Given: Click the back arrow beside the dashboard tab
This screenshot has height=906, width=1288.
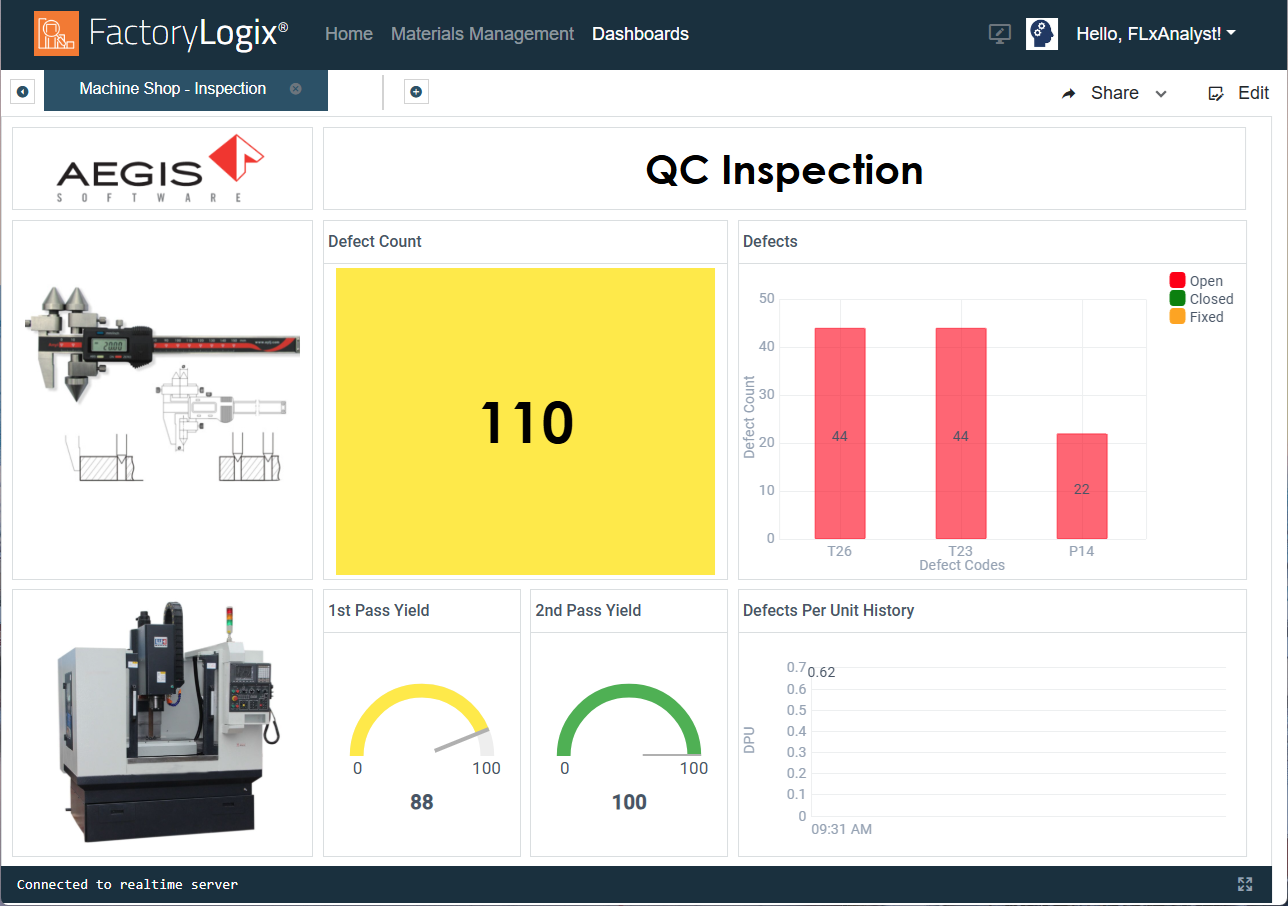Looking at the screenshot, I should 22,91.
